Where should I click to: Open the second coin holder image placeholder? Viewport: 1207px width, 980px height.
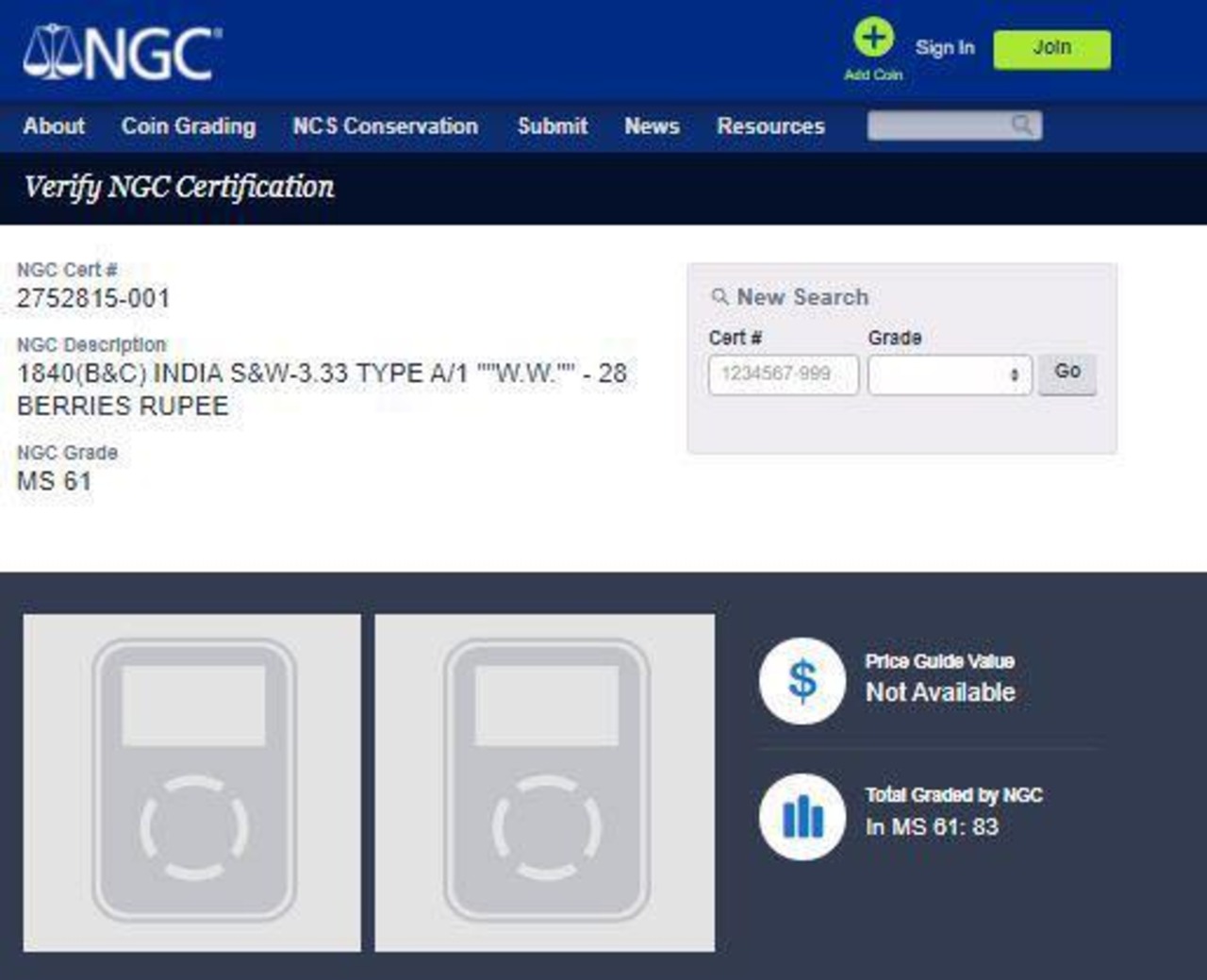click(x=545, y=783)
